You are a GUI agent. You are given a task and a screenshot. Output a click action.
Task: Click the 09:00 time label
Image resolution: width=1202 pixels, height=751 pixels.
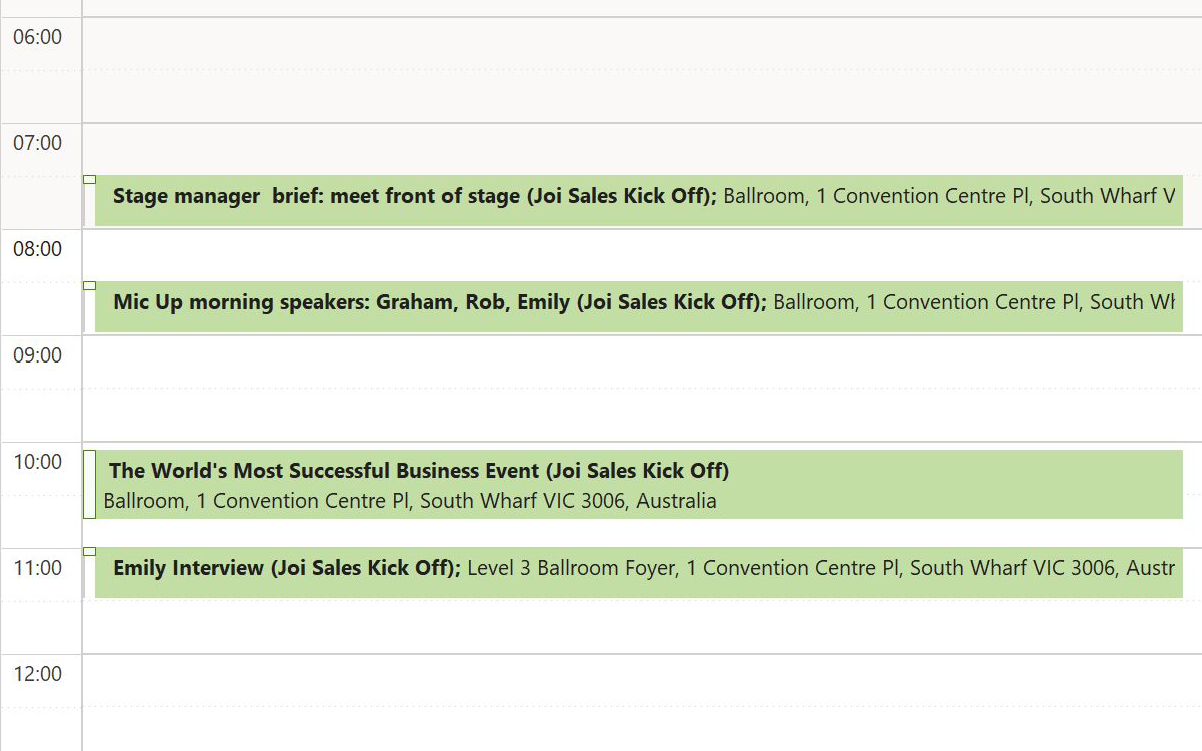click(x=38, y=356)
